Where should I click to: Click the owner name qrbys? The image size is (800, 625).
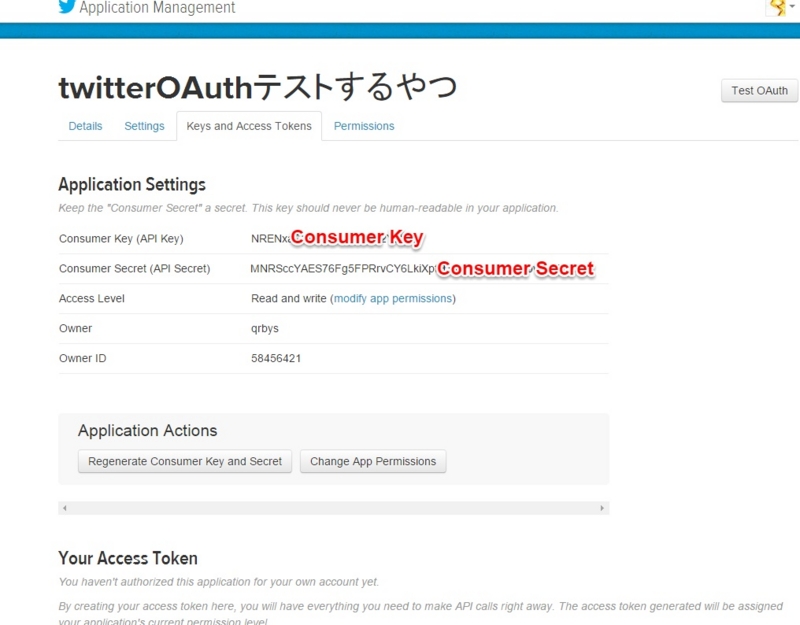(265, 329)
